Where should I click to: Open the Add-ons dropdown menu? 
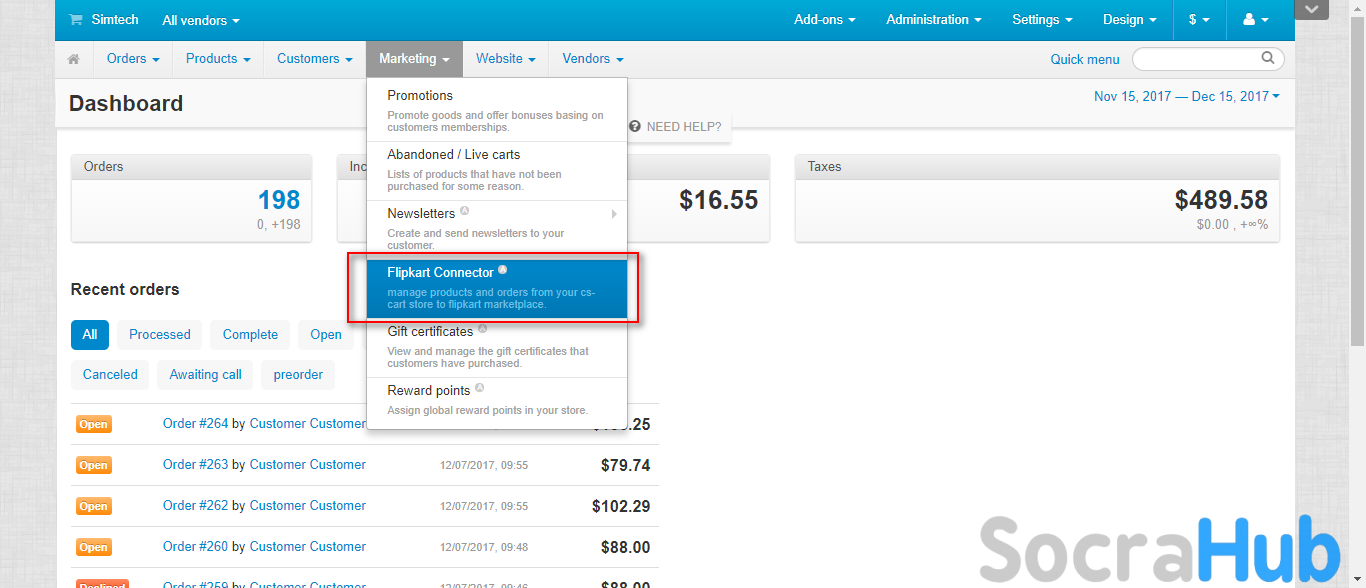[x=825, y=20]
